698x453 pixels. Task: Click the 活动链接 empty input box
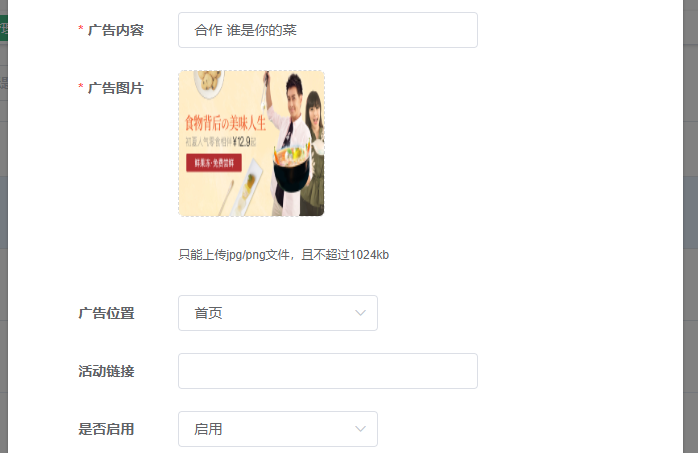328,371
